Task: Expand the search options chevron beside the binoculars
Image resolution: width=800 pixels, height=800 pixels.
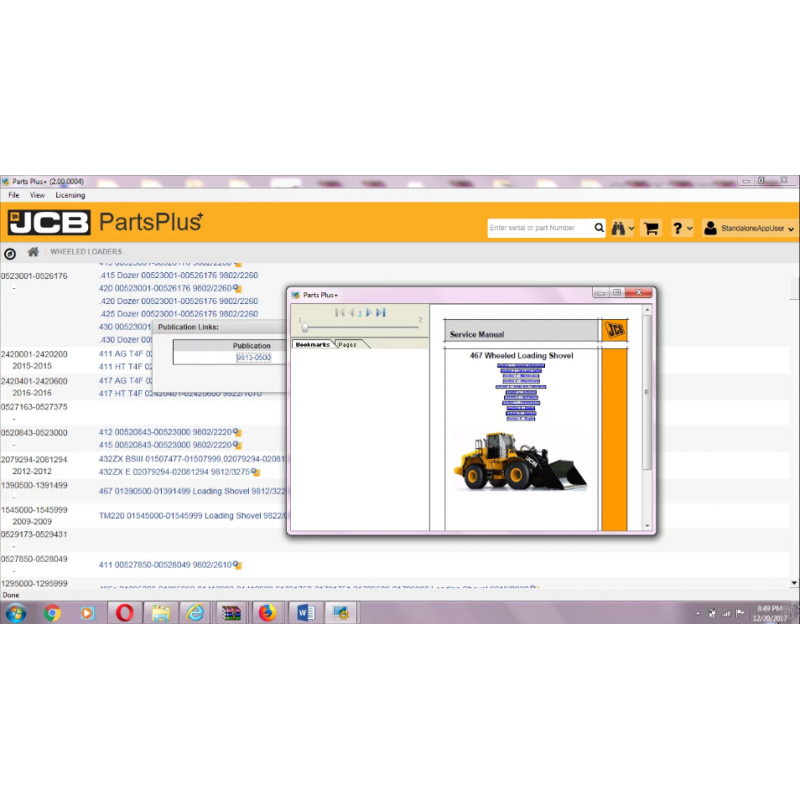Action: tap(631, 228)
